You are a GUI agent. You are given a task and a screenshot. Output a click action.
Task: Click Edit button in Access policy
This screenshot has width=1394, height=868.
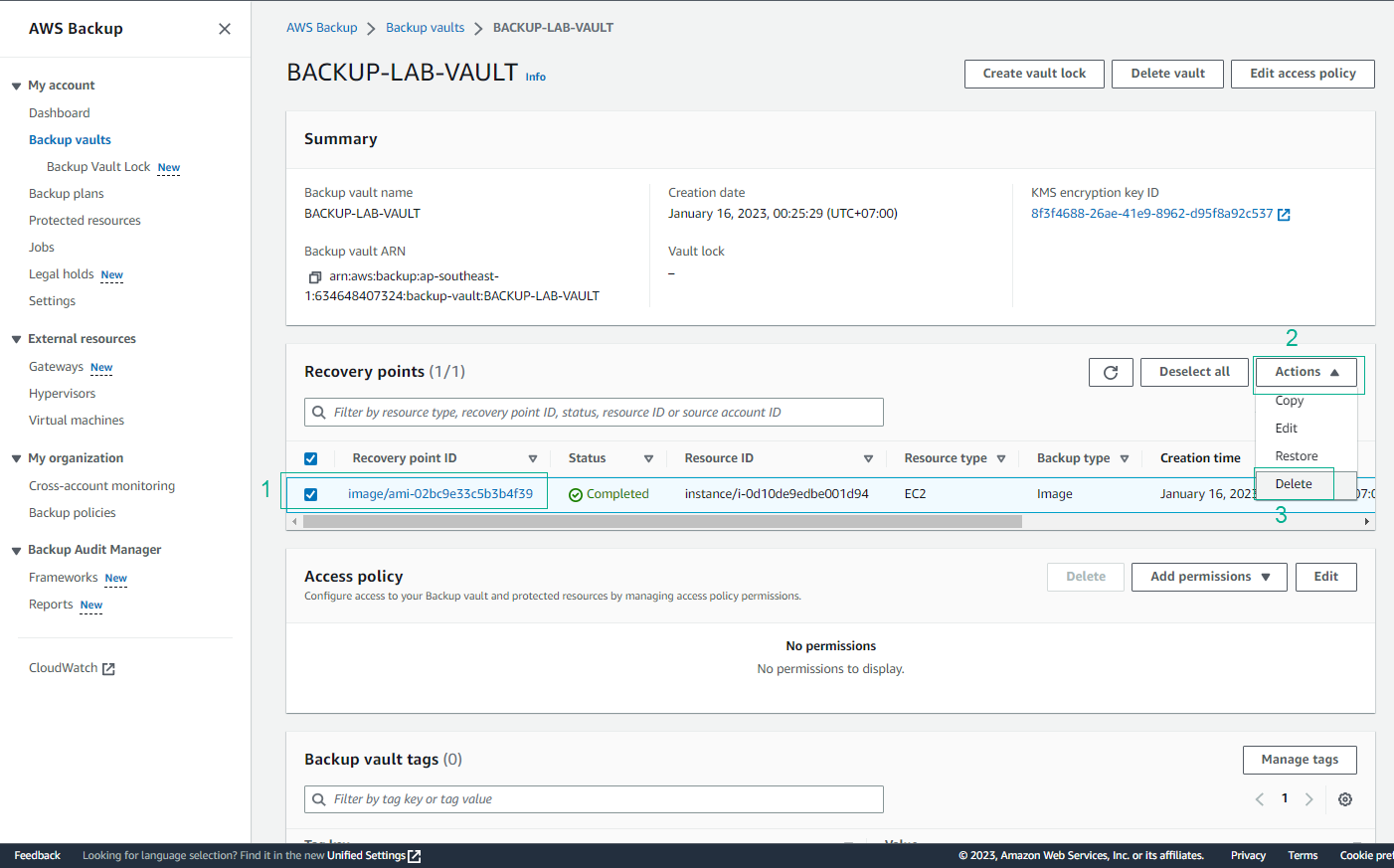coord(1325,577)
